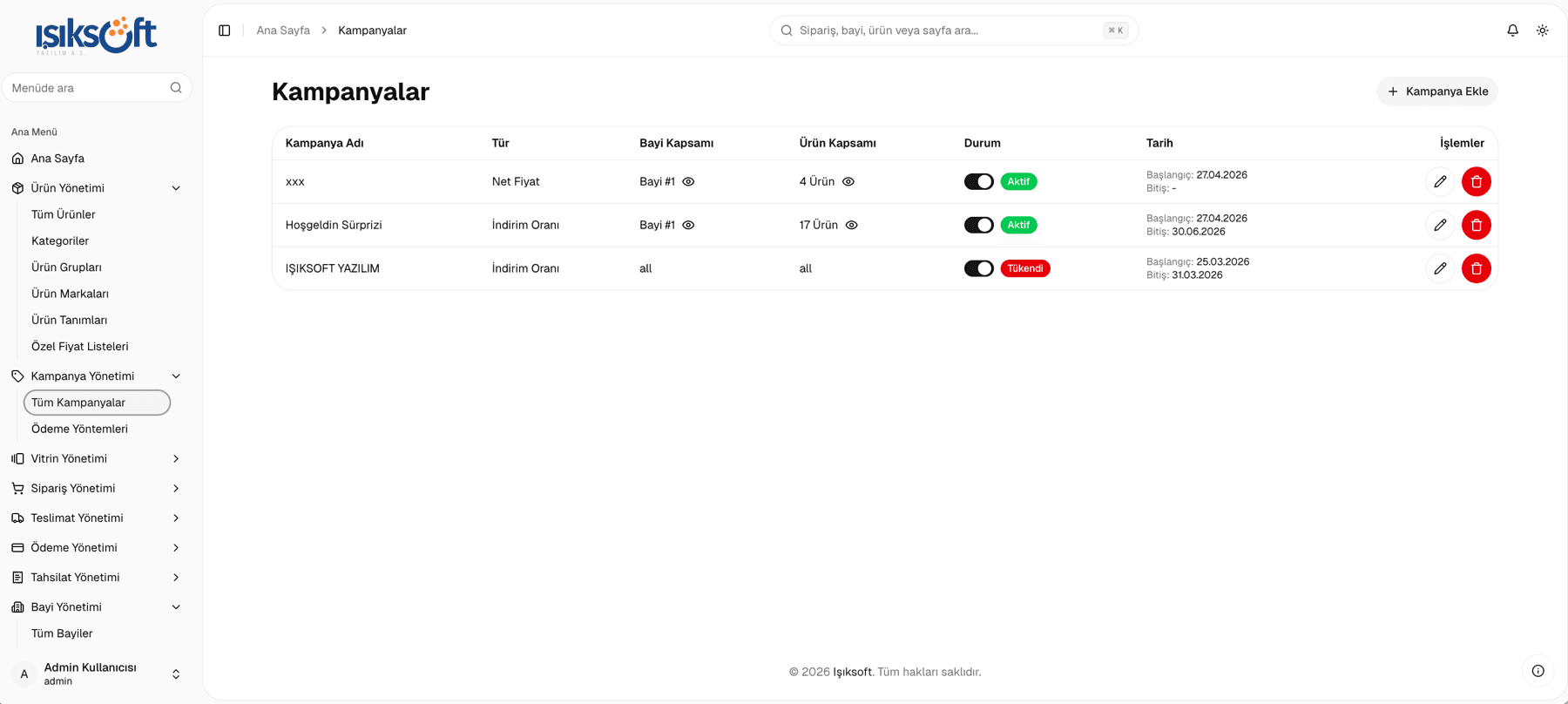Click the Kampanyalar breadcrumb item
The height and width of the screenshot is (704, 1568).
[x=372, y=30]
